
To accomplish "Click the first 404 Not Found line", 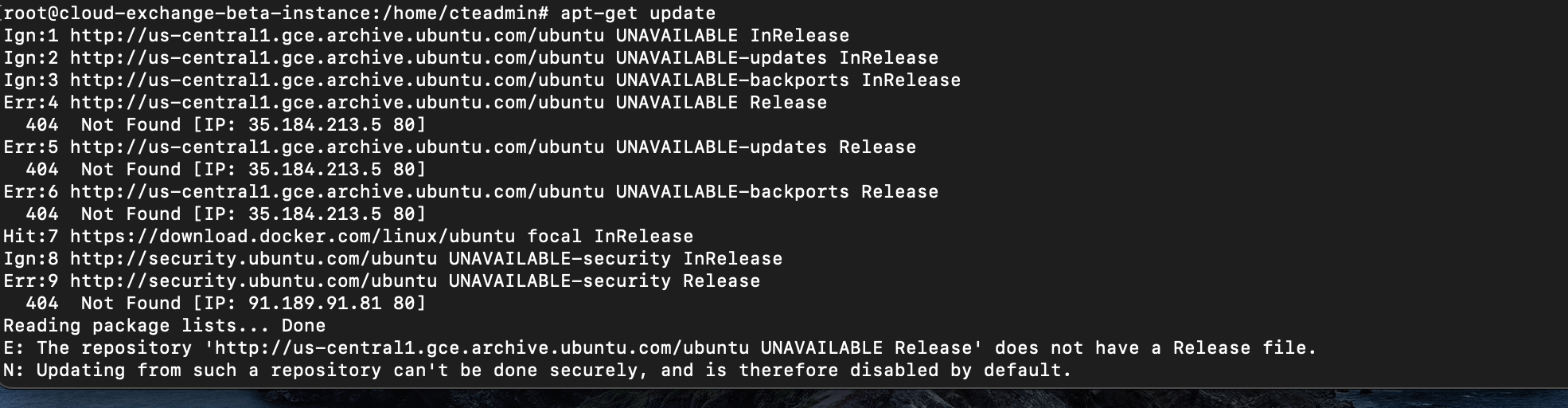I will 226,125.
